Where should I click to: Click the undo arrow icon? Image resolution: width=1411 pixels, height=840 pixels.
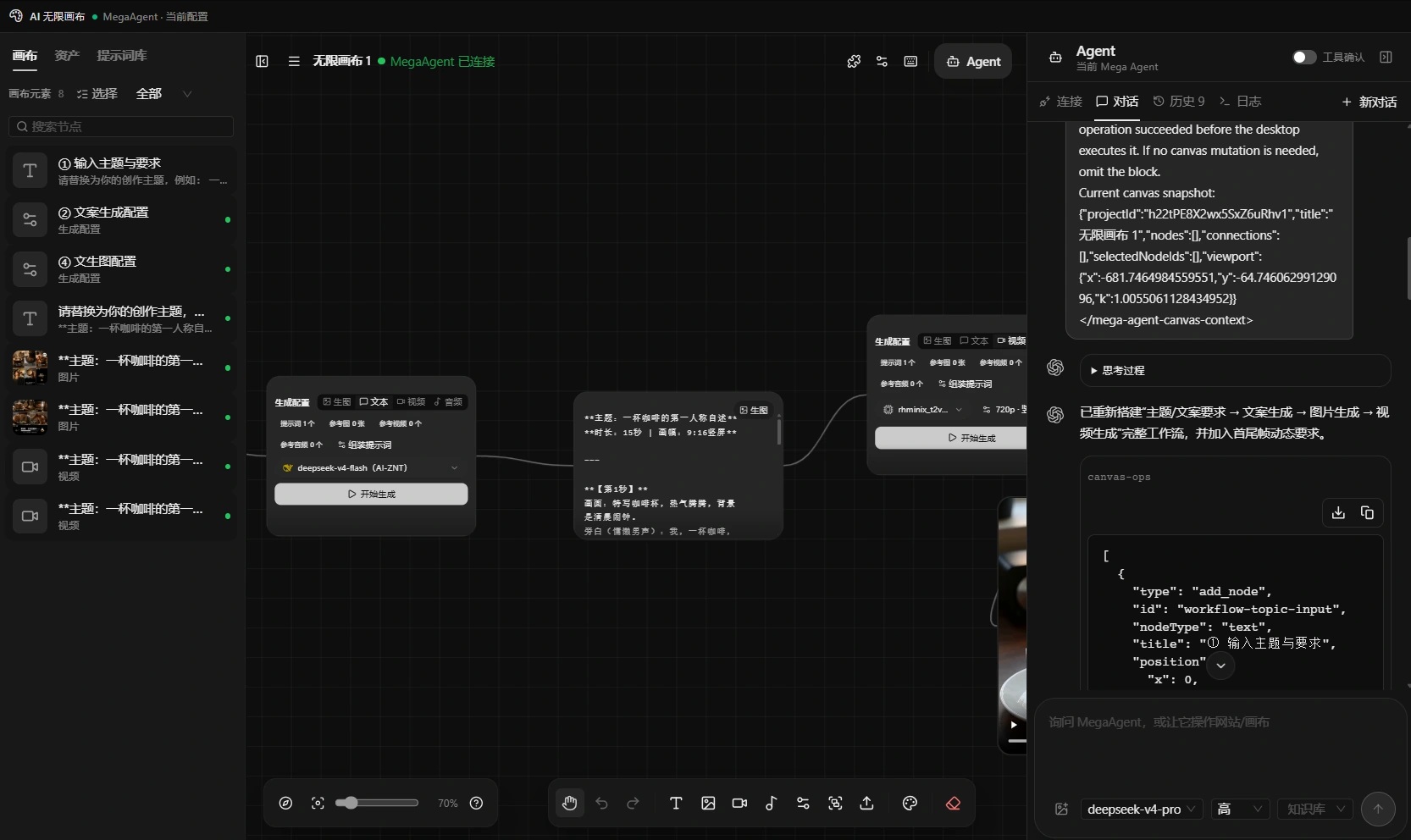(601, 803)
